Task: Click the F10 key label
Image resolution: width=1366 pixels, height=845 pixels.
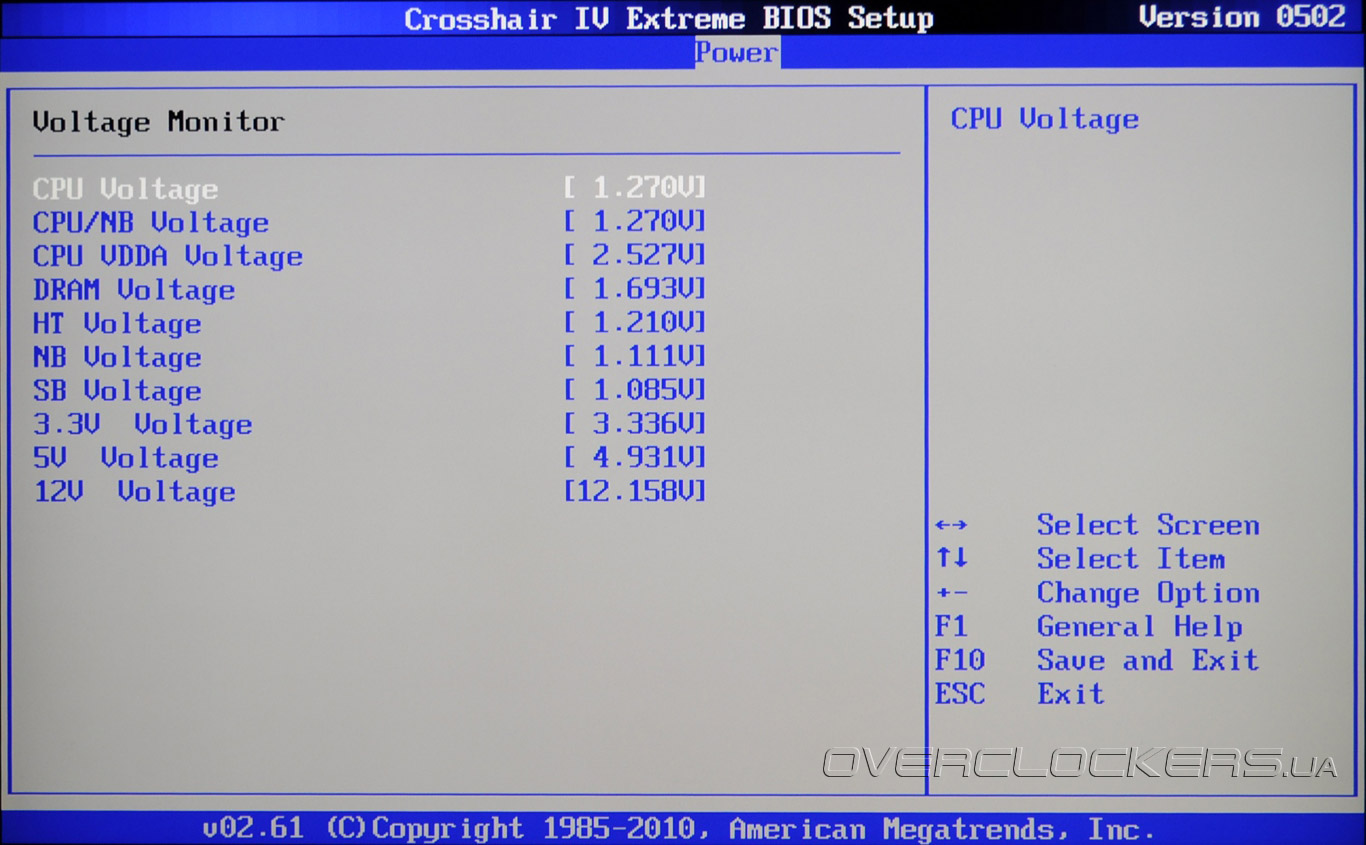Action: (960, 660)
